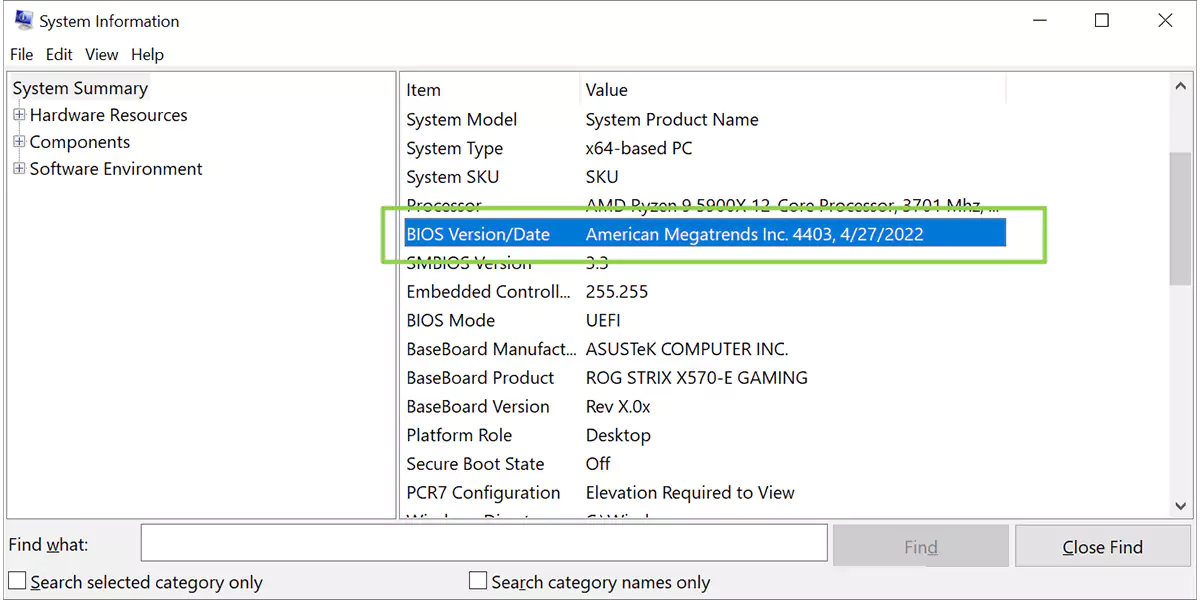Click the Close Find button
This screenshot has height=600, width=1200.
click(1103, 547)
